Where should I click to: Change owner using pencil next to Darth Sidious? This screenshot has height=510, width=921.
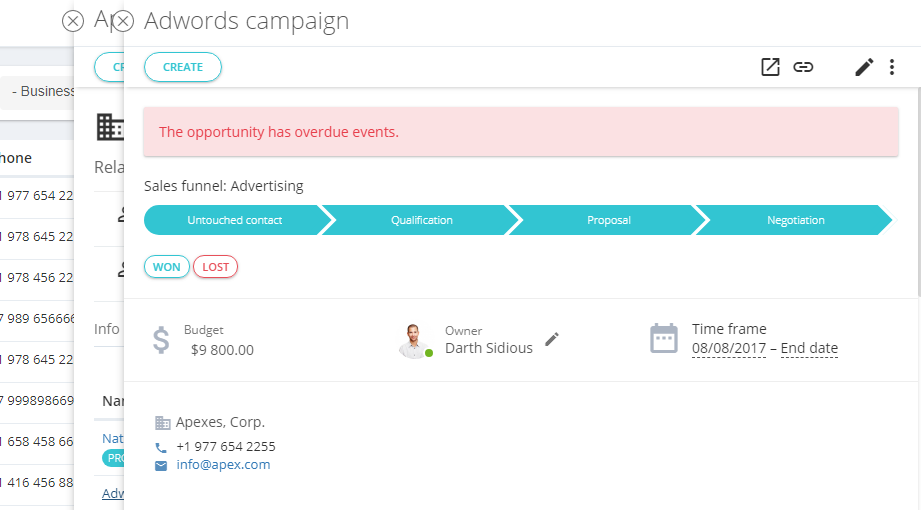coord(552,339)
